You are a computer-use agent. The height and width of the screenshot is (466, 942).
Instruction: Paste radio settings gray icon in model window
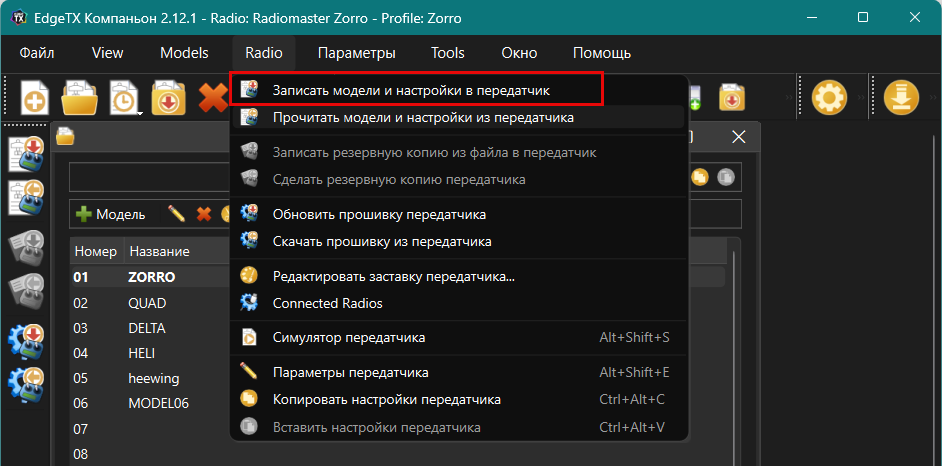pyautogui.click(x=726, y=178)
